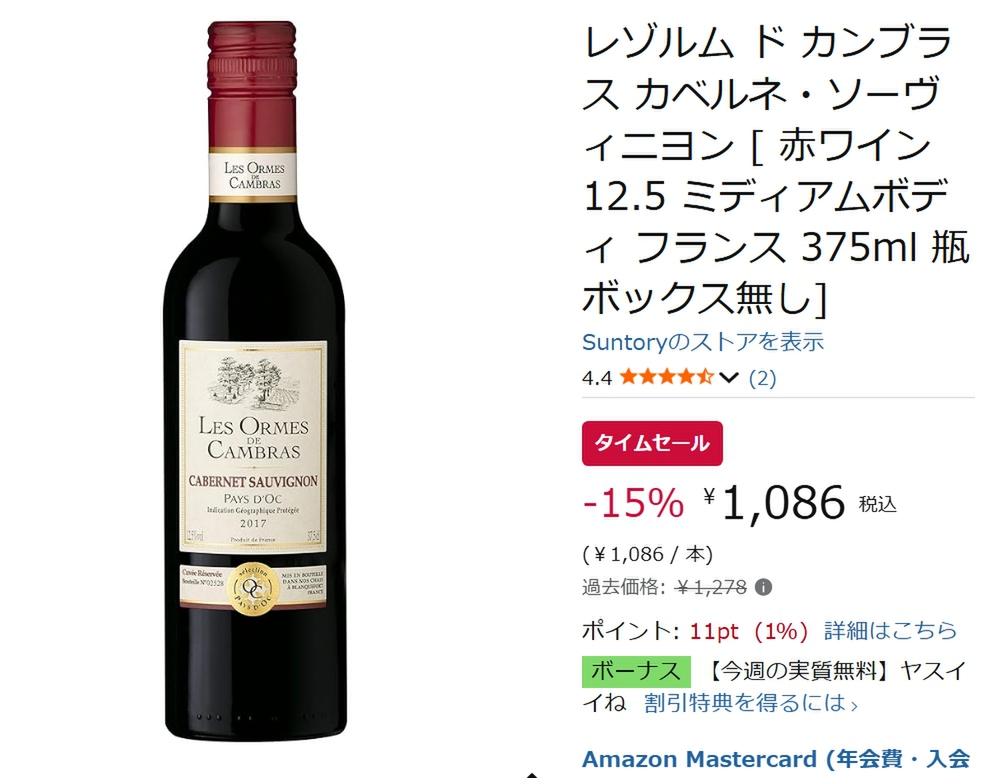Open the Amazon Mastercard offer link
The image size is (996, 778).
point(776,759)
